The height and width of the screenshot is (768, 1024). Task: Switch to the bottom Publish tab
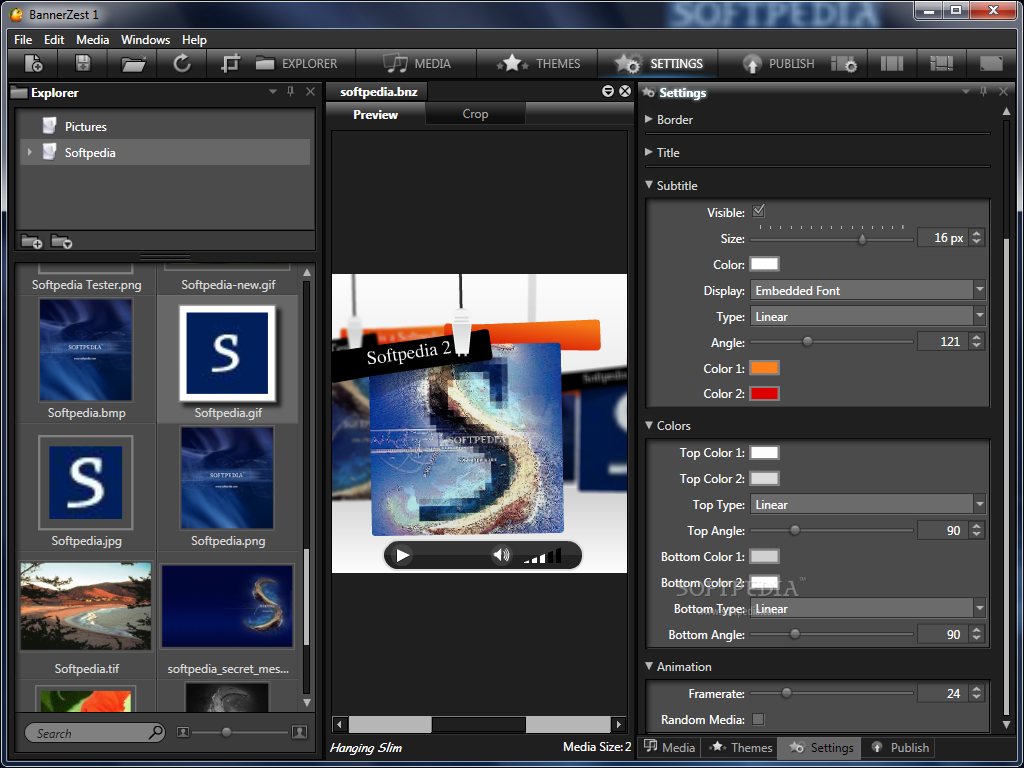pos(900,747)
